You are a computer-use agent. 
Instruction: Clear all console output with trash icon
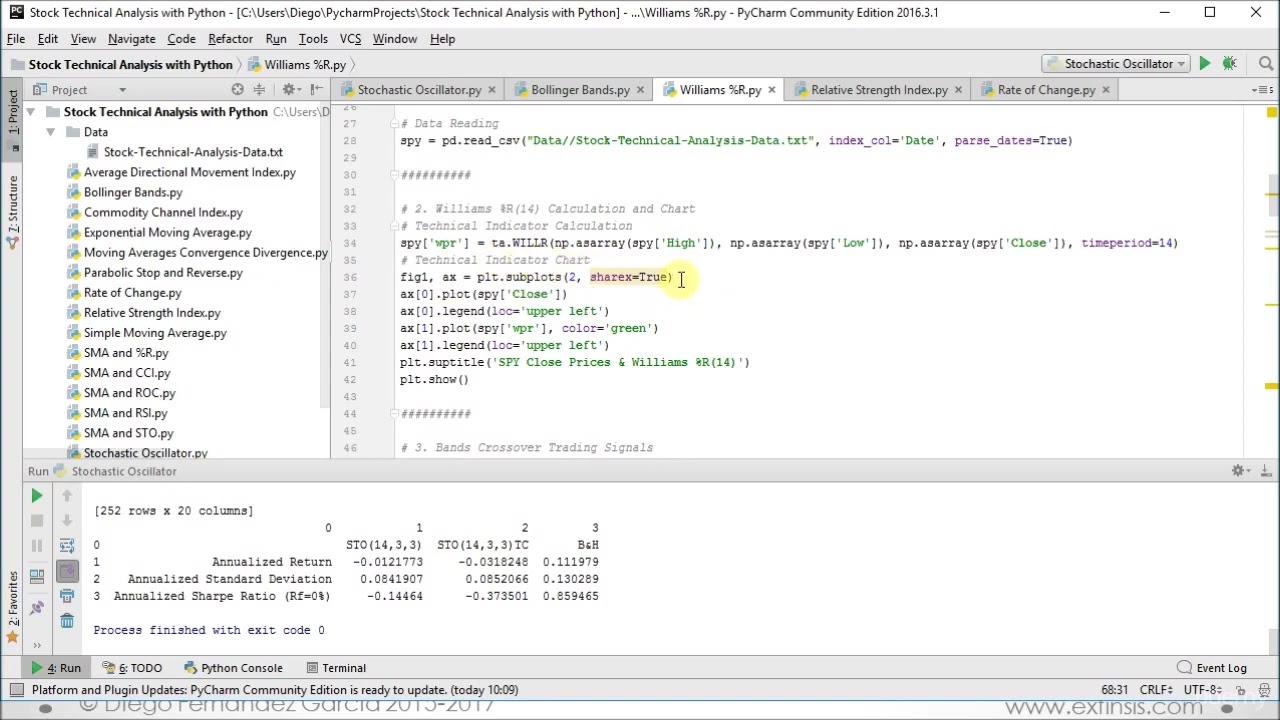[67, 621]
